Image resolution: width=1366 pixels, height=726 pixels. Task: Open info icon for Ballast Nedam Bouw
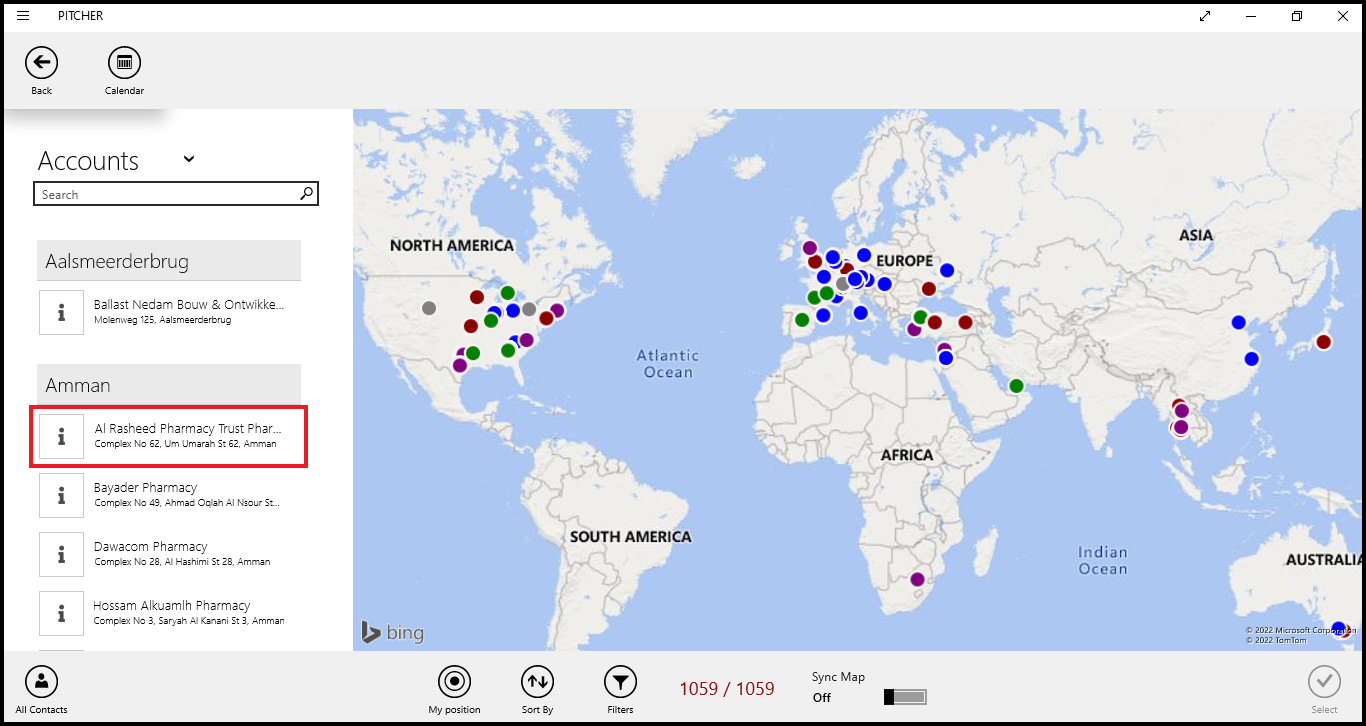[x=61, y=312]
